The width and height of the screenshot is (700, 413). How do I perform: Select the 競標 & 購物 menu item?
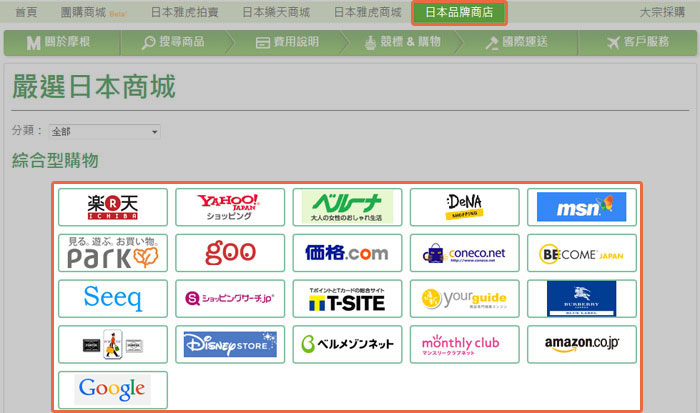pos(403,43)
